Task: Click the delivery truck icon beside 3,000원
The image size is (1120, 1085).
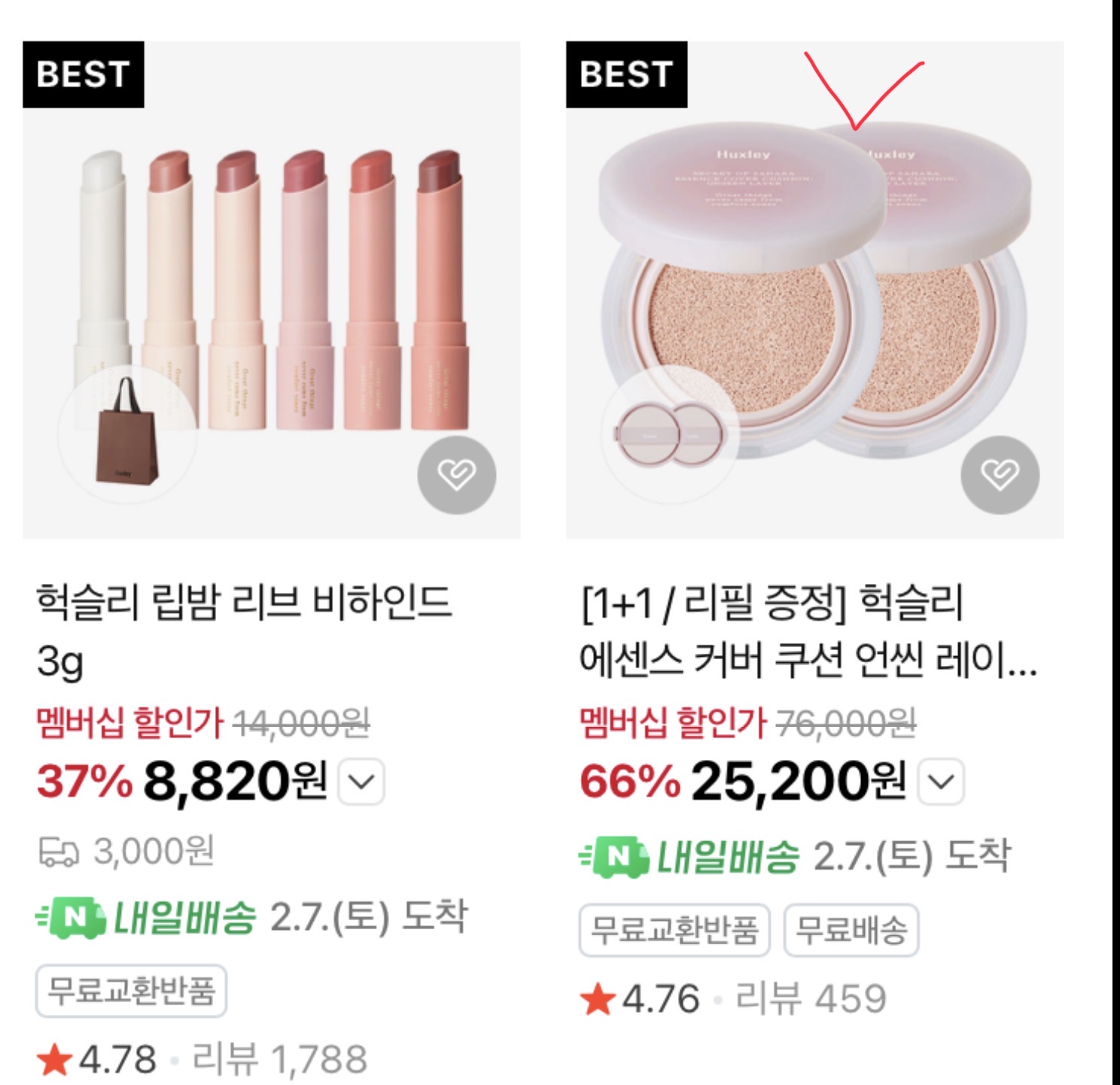Action: (x=59, y=852)
